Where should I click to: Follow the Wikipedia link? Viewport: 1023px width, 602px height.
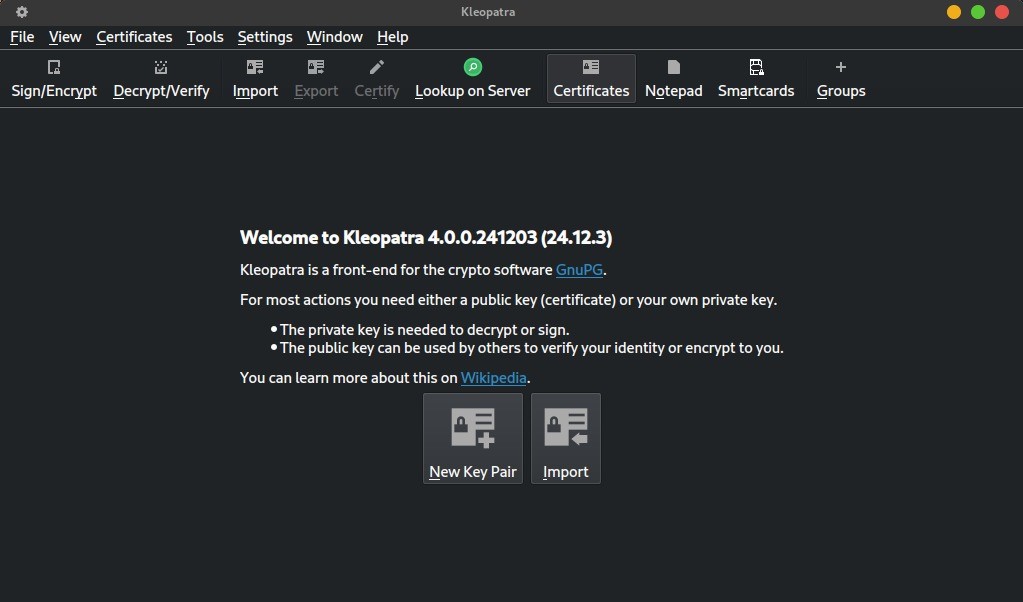click(x=493, y=378)
